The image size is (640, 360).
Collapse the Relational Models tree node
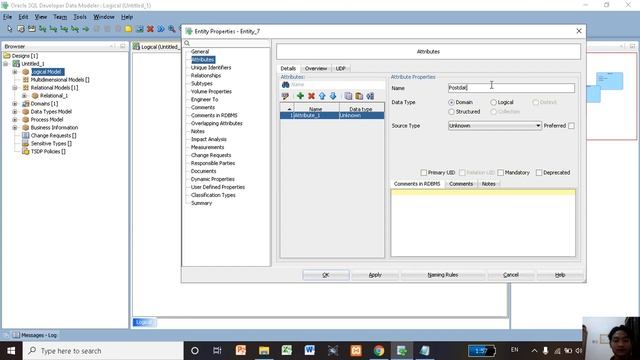pyautogui.click(x=15, y=88)
